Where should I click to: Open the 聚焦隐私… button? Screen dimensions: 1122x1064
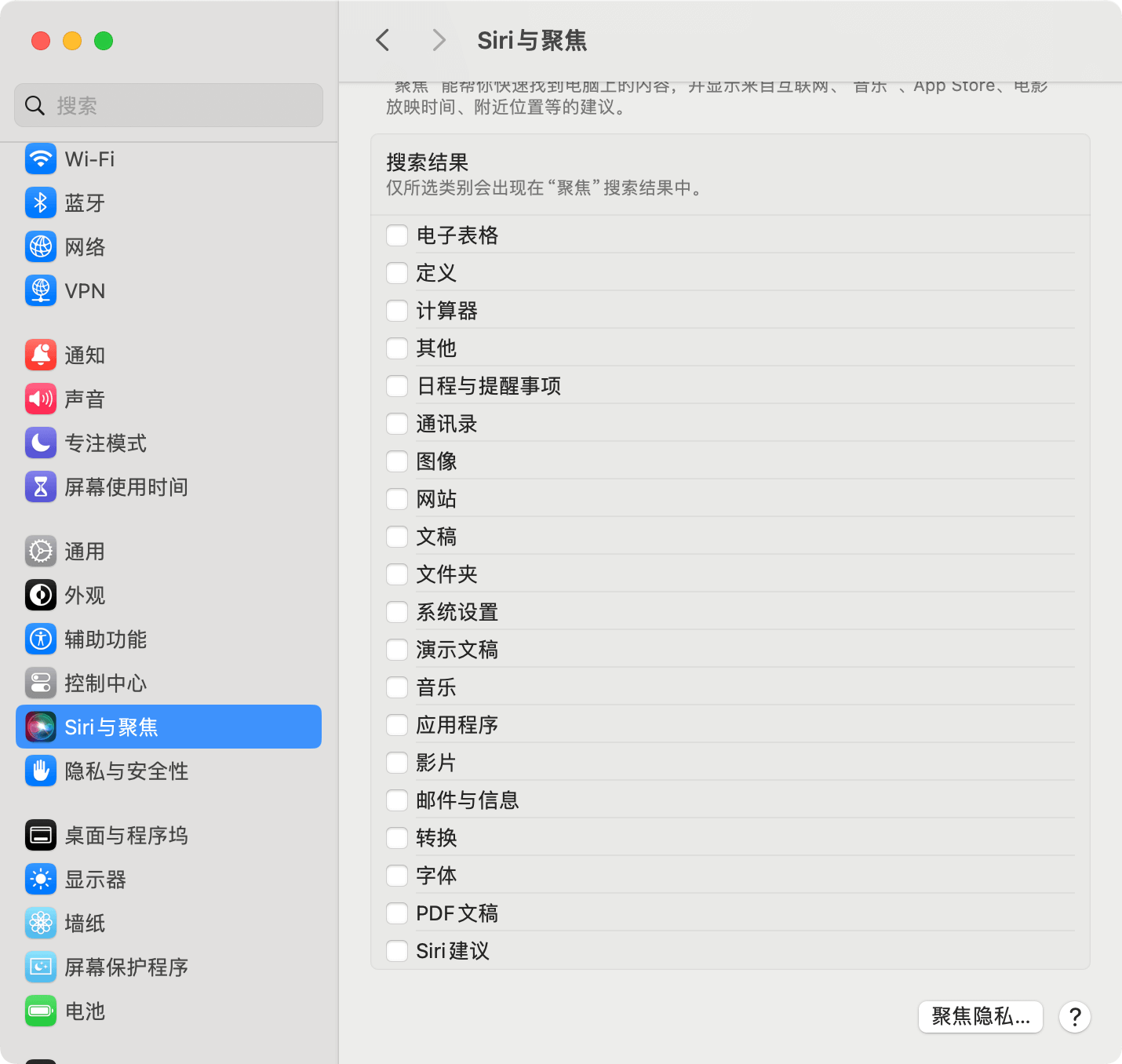[981, 1017]
